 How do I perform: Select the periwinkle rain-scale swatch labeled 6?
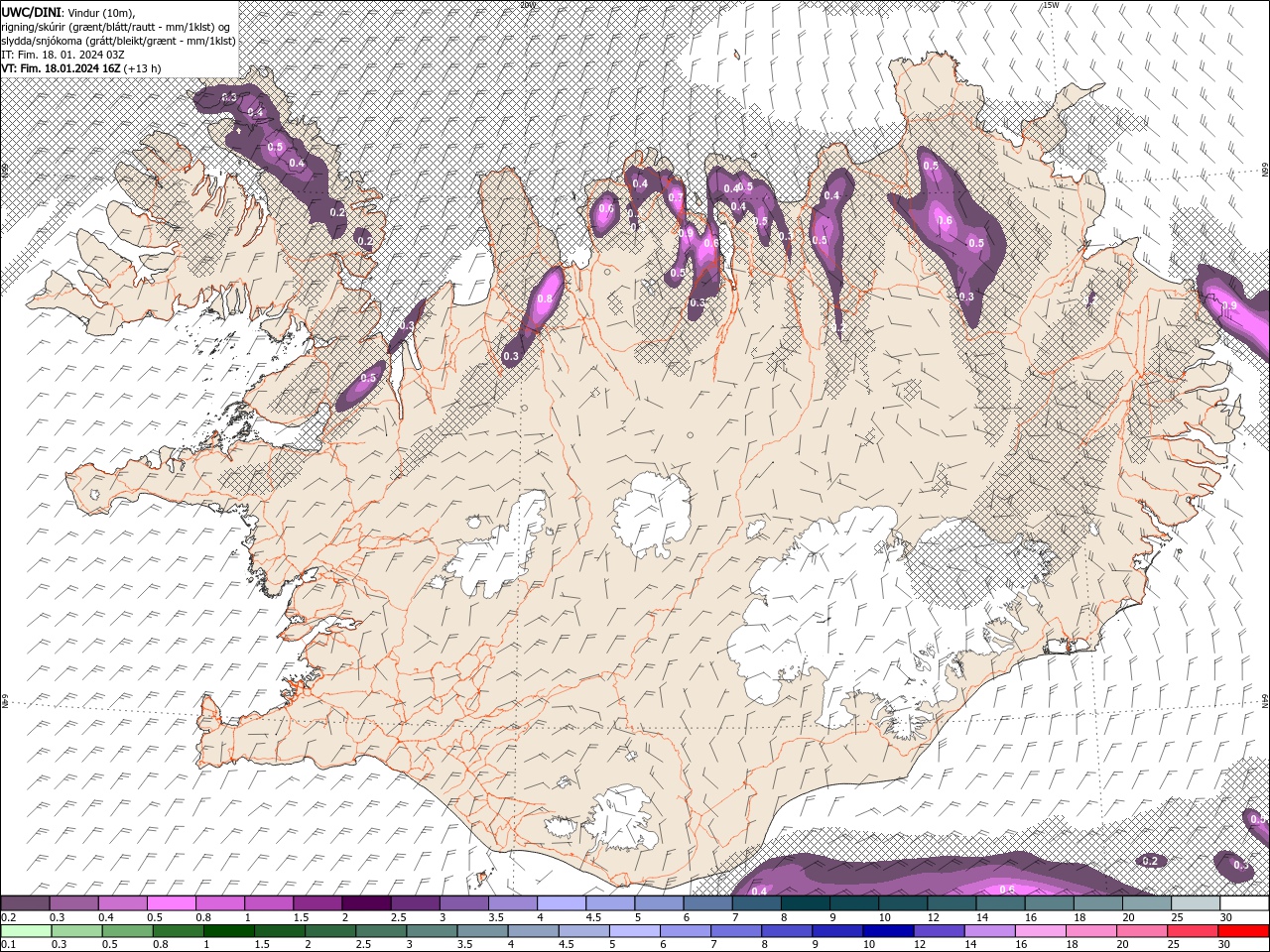685,931
